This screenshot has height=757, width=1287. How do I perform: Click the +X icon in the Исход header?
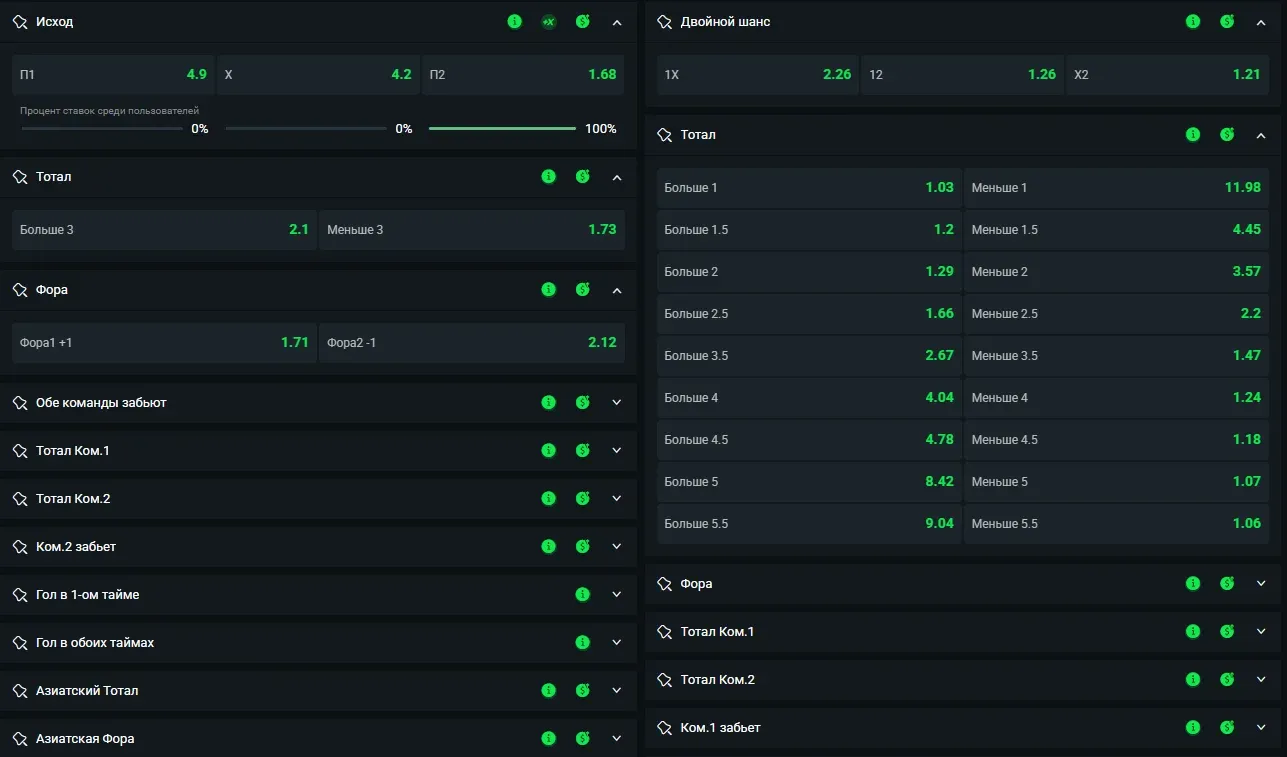[548, 22]
